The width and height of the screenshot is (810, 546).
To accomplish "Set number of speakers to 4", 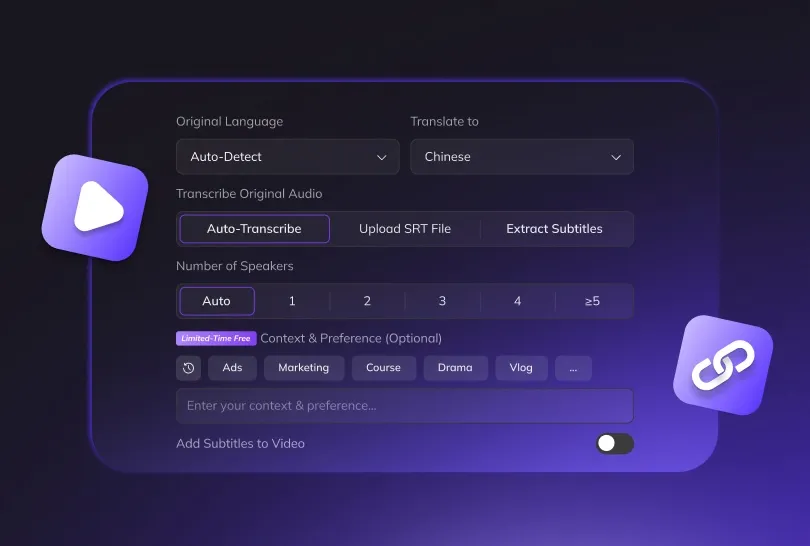I will (x=518, y=301).
